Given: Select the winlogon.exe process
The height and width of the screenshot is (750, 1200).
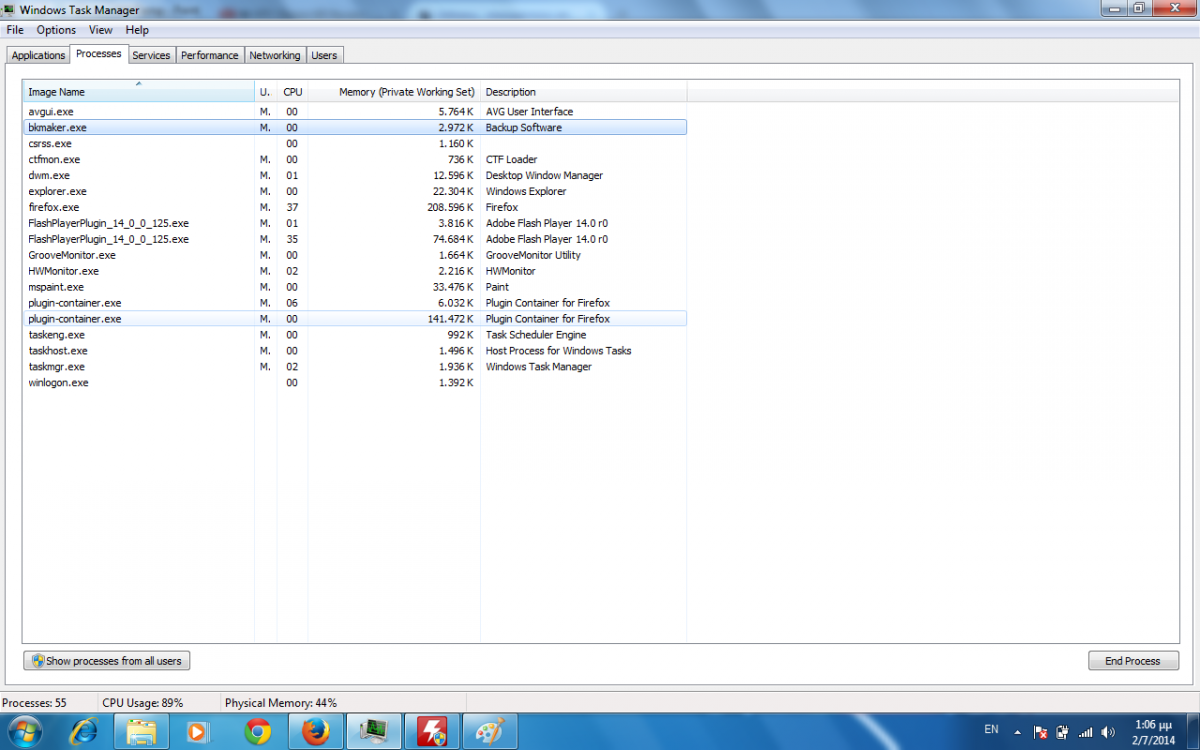Looking at the screenshot, I should [x=355, y=383].
